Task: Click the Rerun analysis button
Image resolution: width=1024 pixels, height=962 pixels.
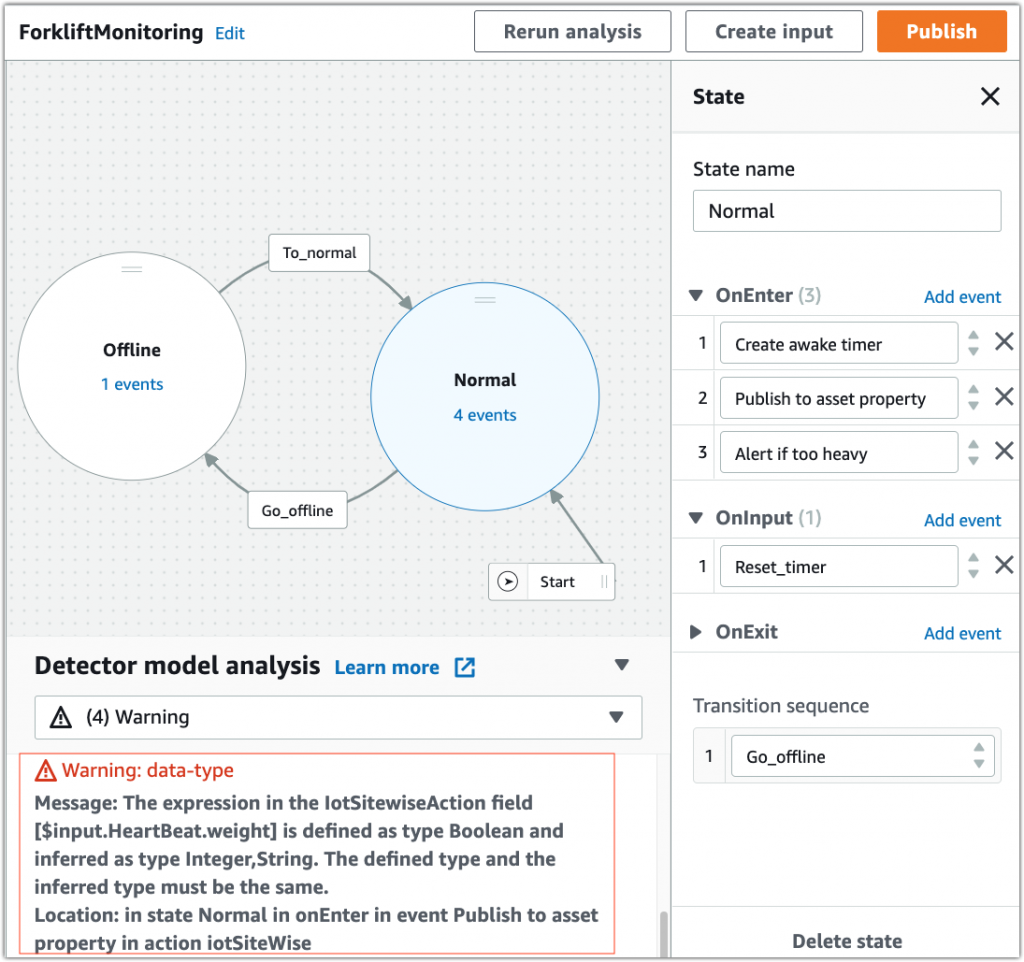Action: [572, 31]
